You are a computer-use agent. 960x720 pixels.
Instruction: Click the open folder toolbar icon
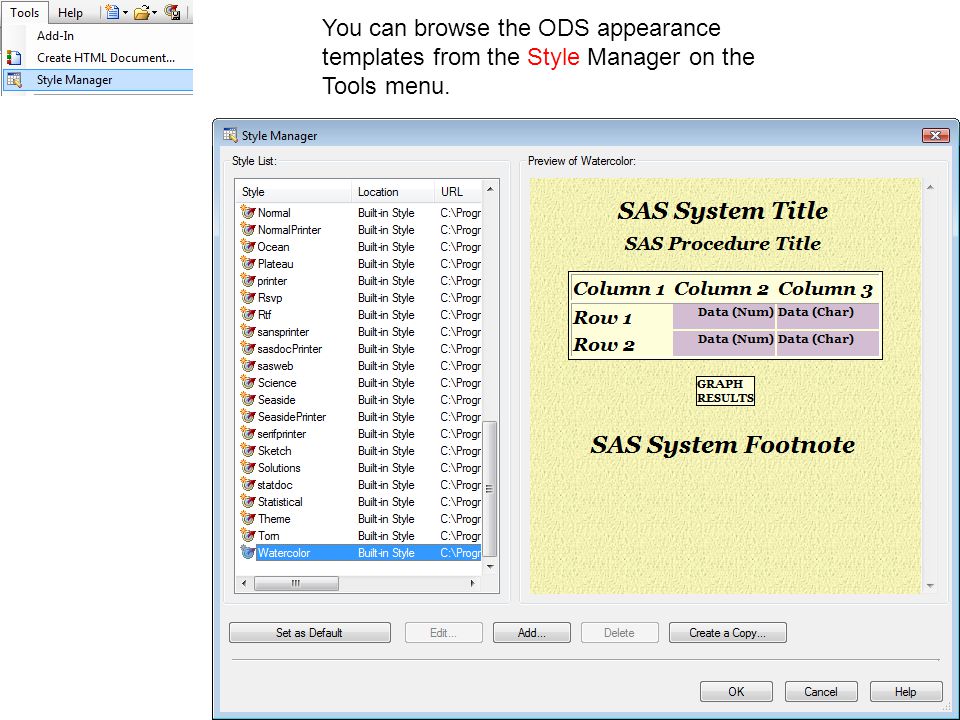point(141,12)
